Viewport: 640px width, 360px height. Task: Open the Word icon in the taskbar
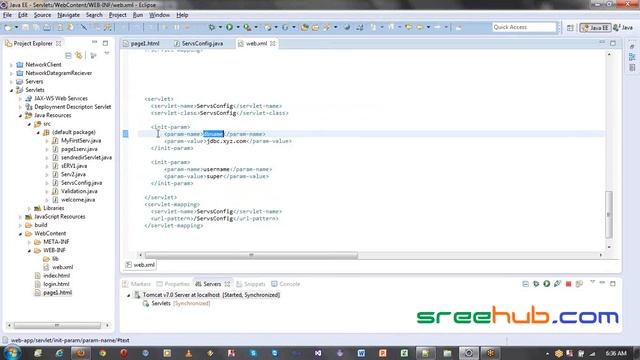point(361,353)
